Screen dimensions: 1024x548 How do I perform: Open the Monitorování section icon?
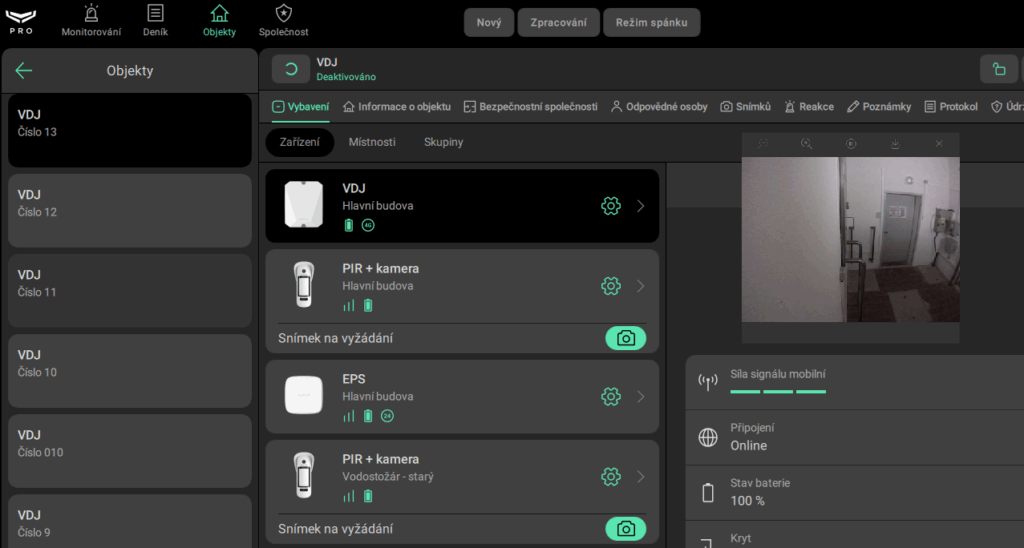pyautogui.click(x=91, y=14)
